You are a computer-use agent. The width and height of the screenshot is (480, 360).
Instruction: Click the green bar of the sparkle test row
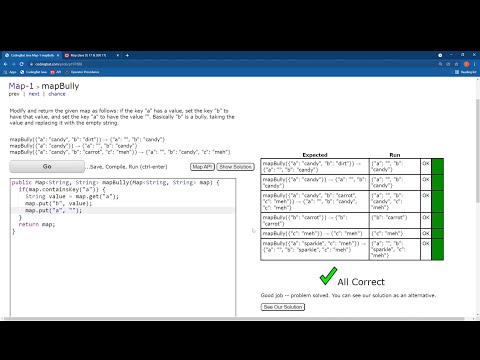click(x=437, y=249)
